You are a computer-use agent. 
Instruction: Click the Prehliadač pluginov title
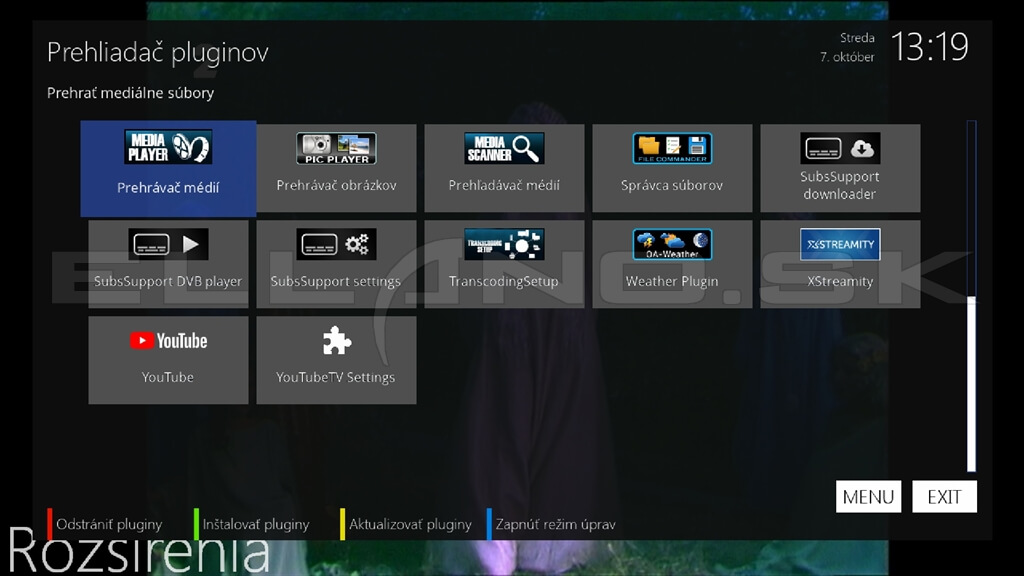click(158, 53)
